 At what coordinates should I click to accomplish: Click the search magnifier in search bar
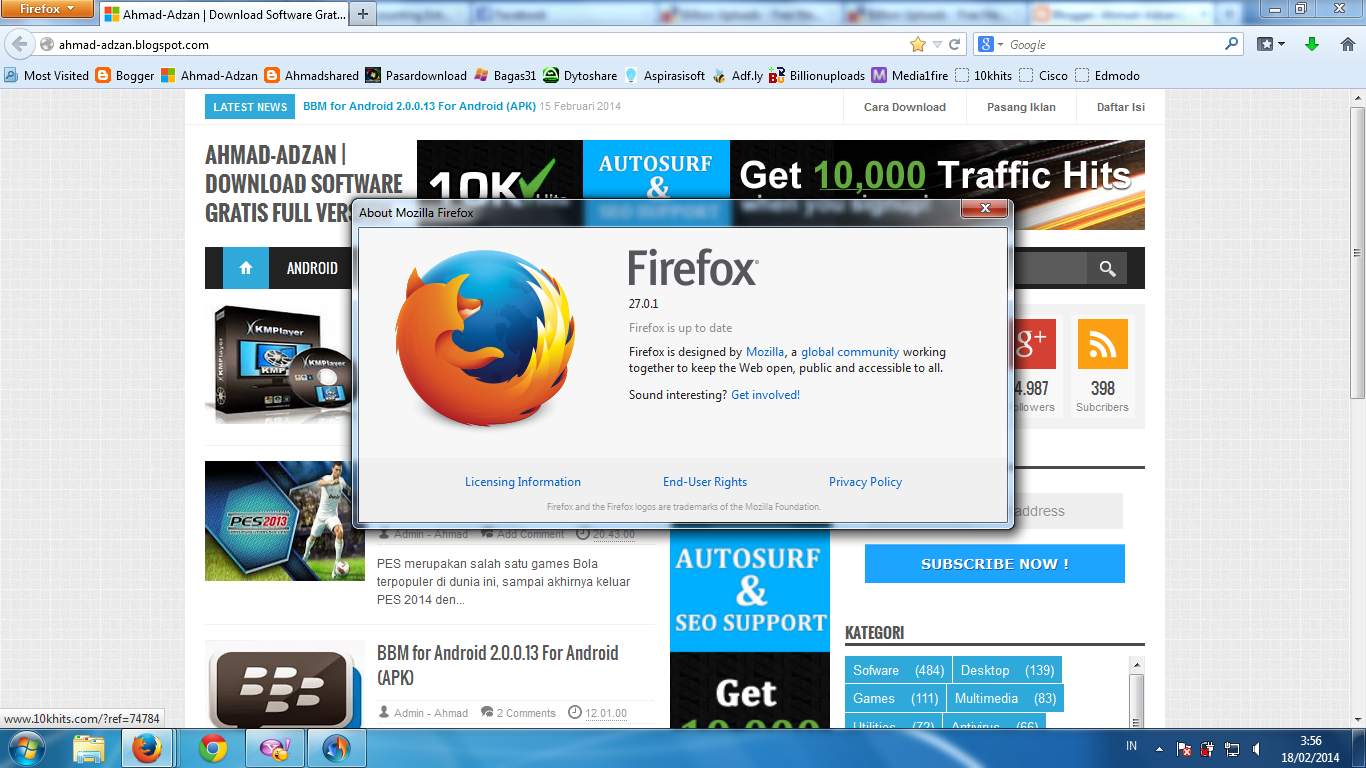(1231, 45)
